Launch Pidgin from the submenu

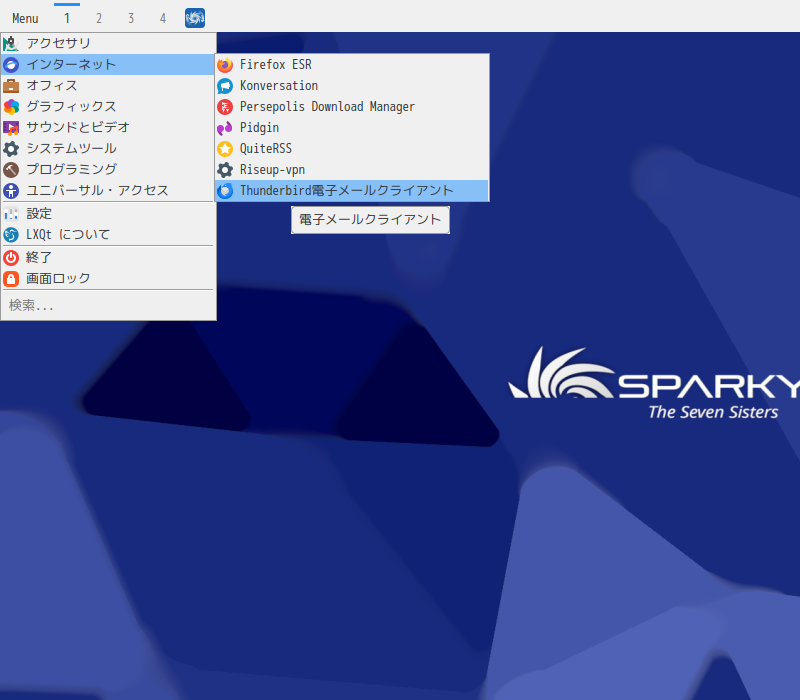coord(352,128)
